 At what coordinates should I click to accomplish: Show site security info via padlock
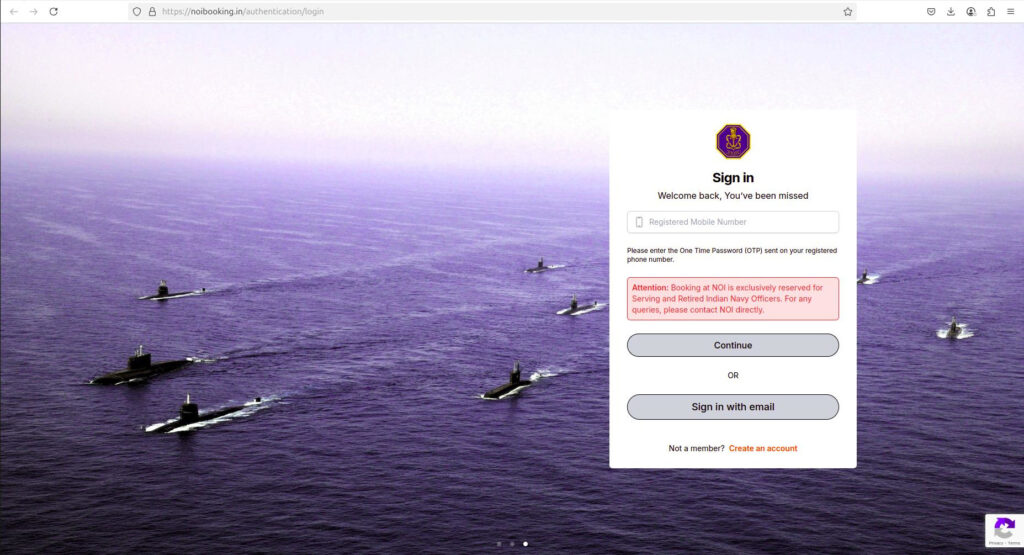coord(152,11)
